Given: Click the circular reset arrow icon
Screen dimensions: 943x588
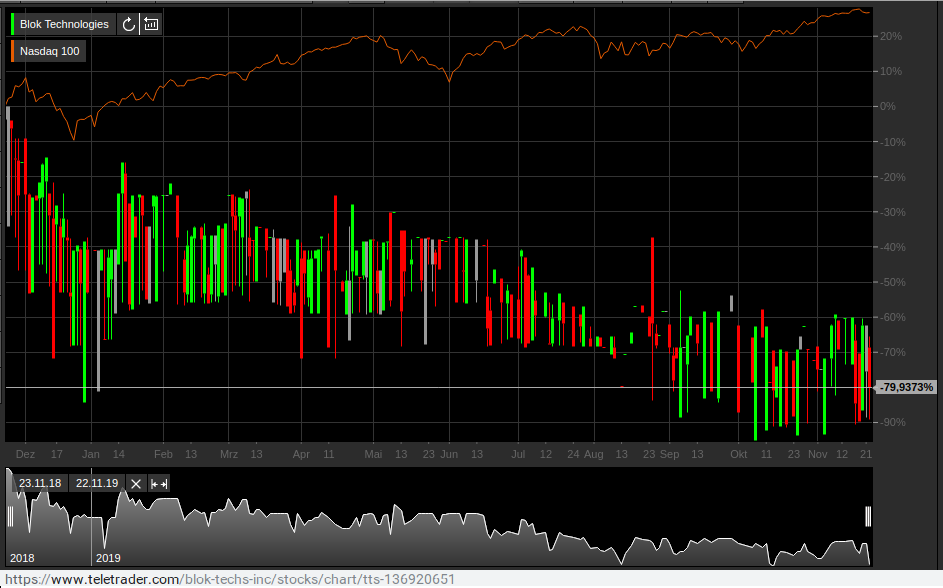Looking at the screenshot, I should point(128,24).
